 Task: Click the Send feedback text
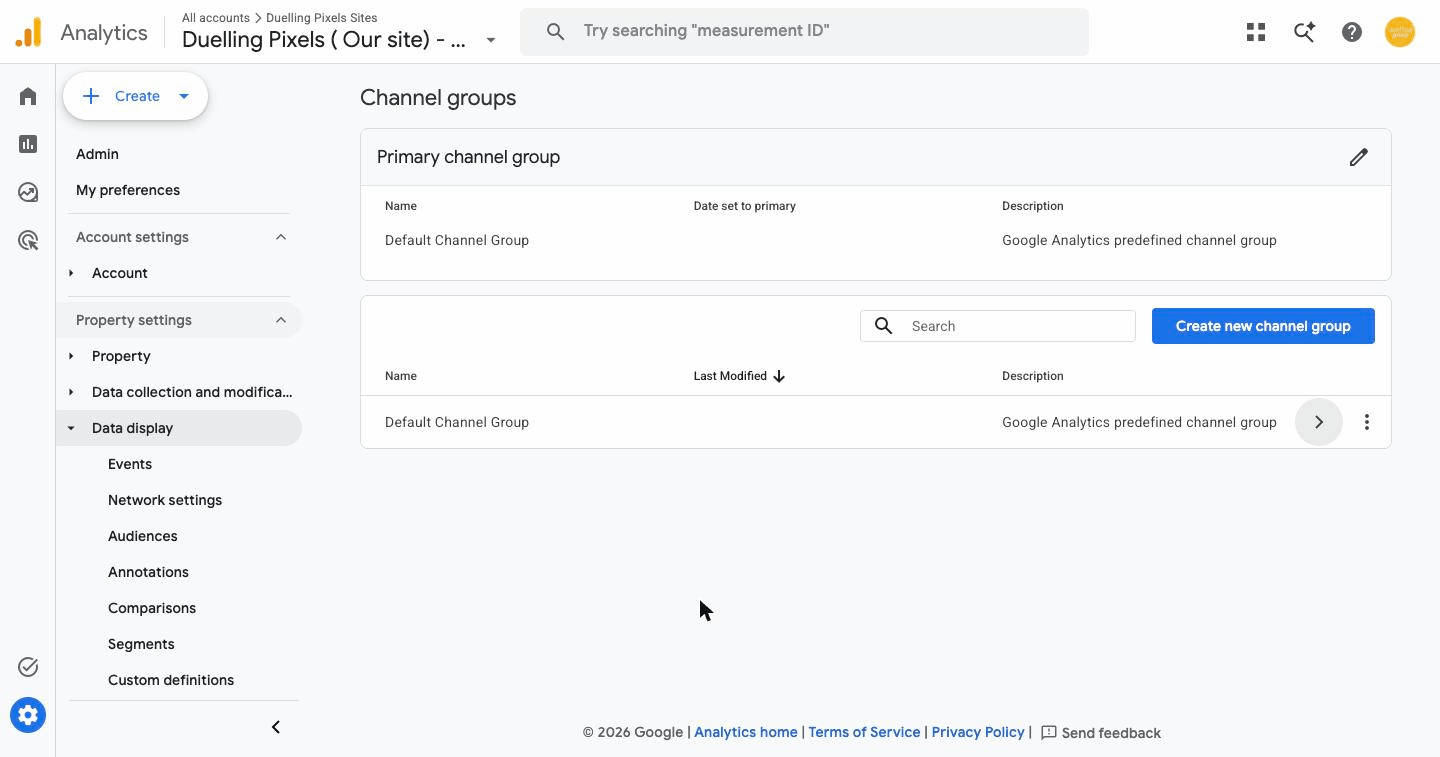point(1111,733)
